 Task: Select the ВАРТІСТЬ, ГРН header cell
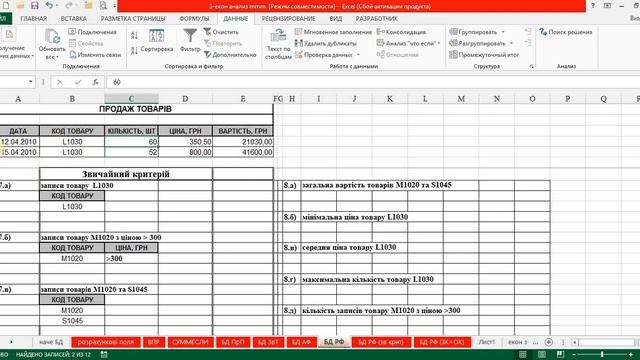point(243,131)
